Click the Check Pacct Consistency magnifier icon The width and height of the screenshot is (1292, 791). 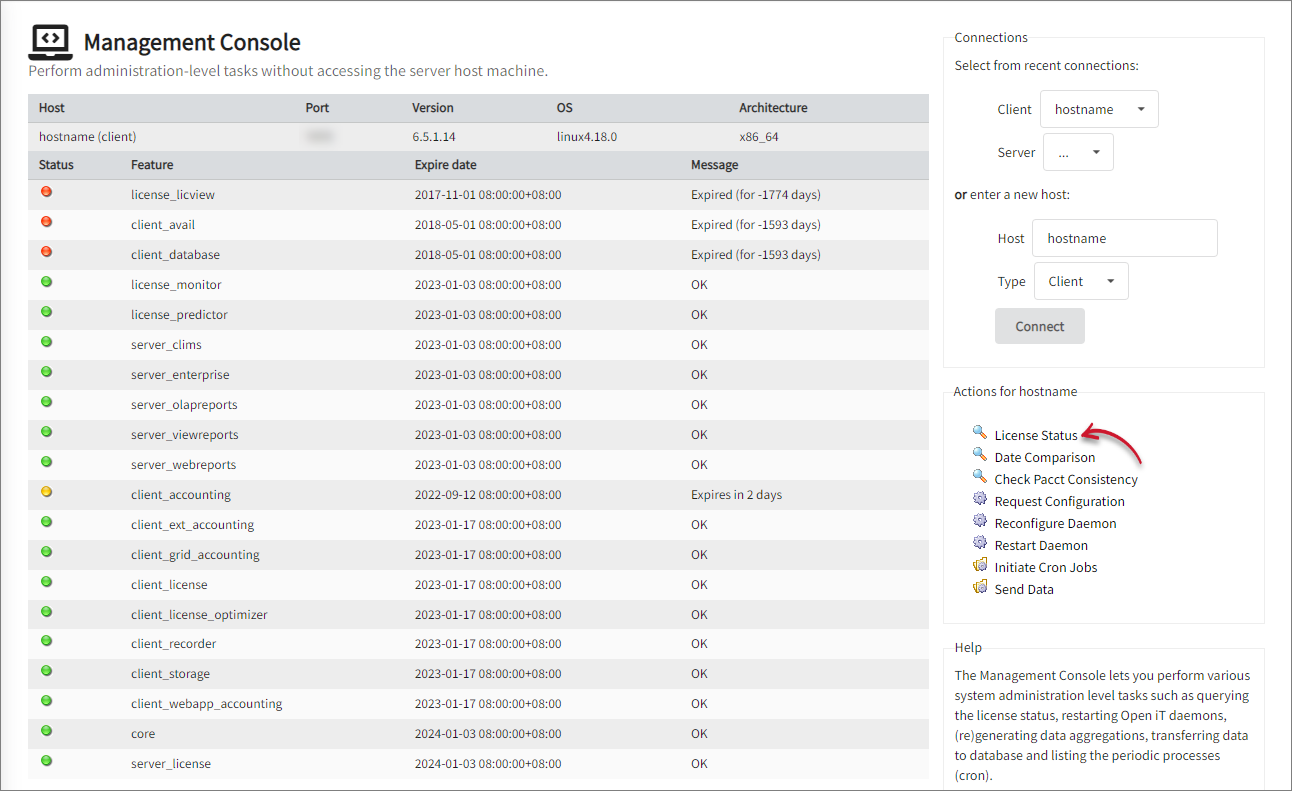point(980,477)
